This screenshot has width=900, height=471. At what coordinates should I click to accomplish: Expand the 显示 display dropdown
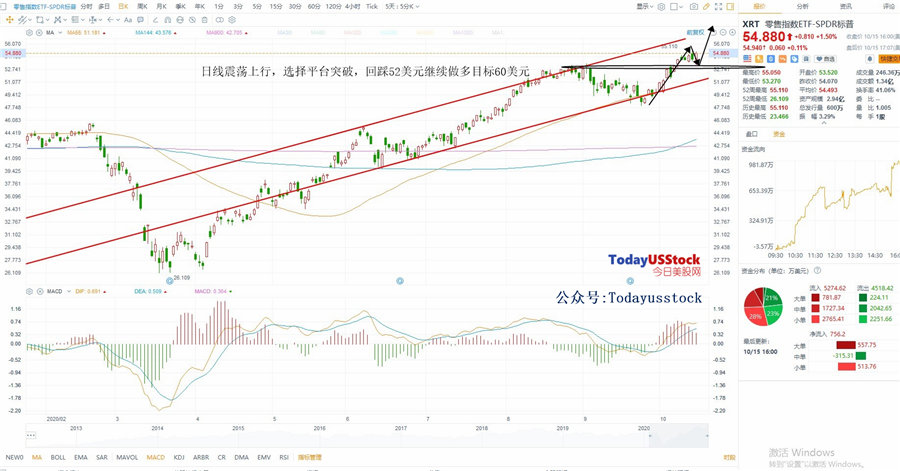pyautogui.click(x=645, y=7)
